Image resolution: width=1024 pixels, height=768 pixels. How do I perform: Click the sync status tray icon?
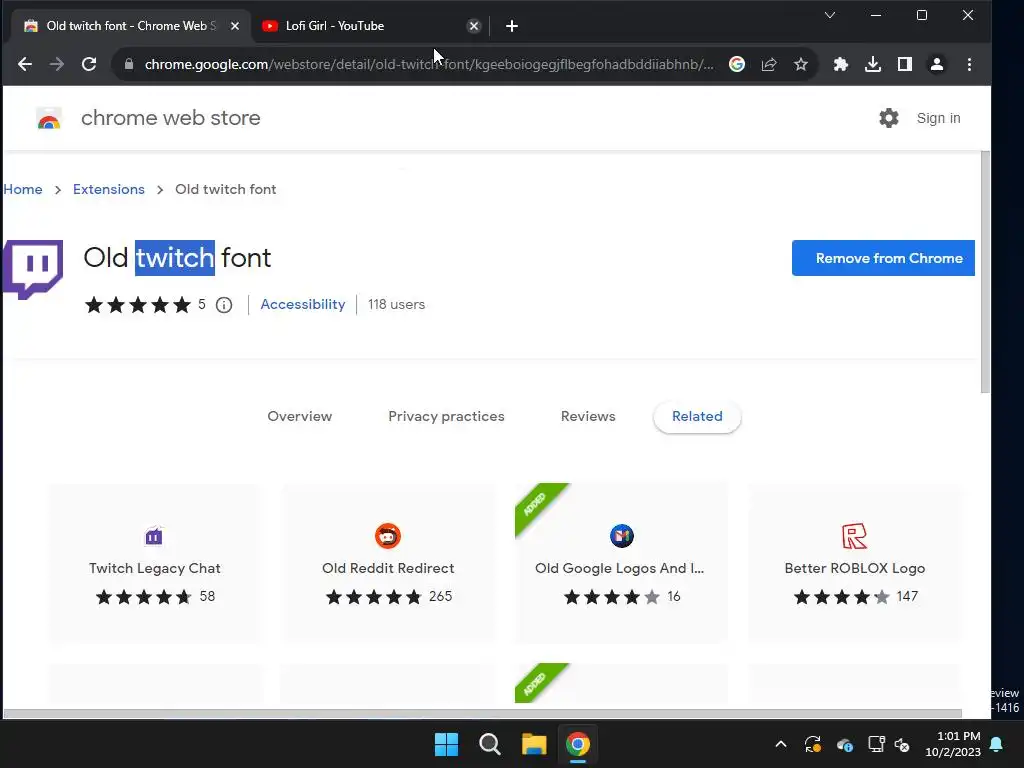pos(812,744)
